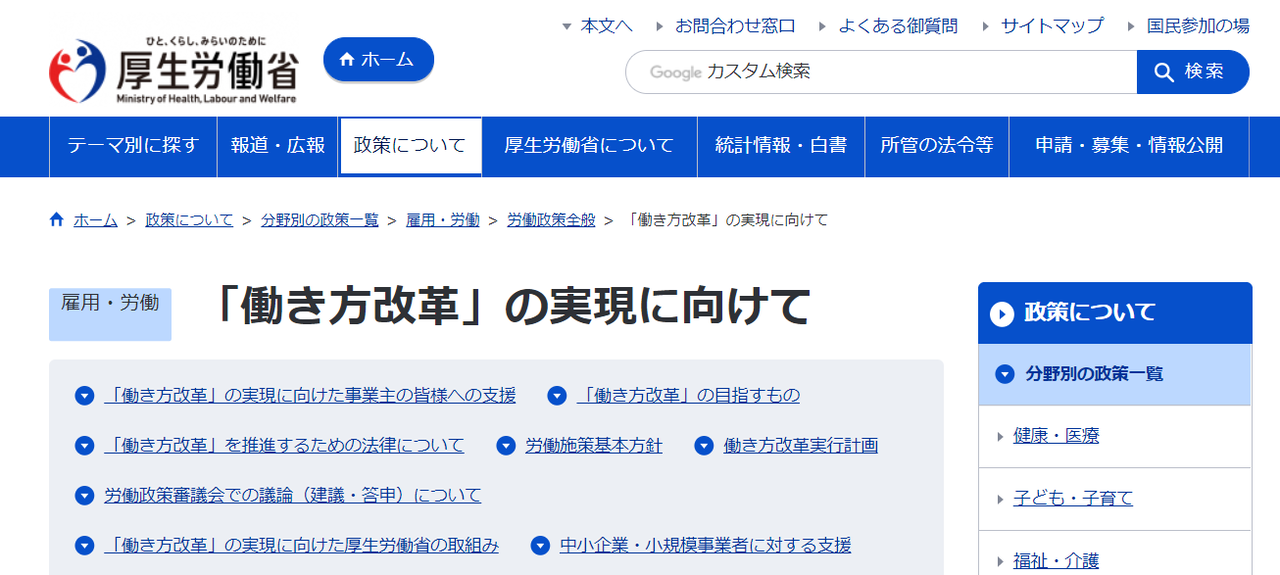The image size is (1280, 575).
Task: Open the テーマ別に探す navigation menu
Action: [x=133, y=146]
